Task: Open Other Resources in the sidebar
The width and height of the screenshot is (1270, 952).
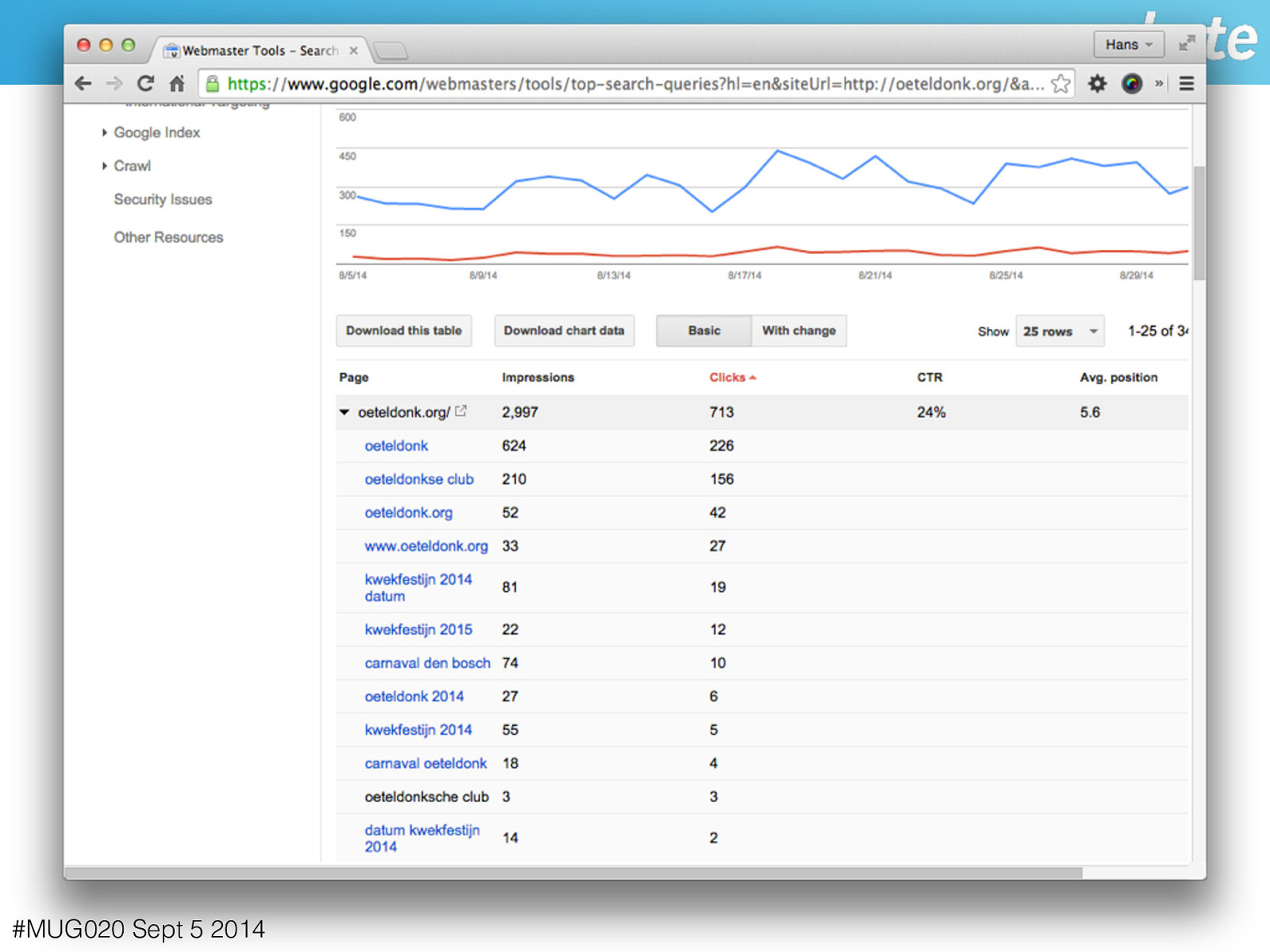Action: click(168, 237)
